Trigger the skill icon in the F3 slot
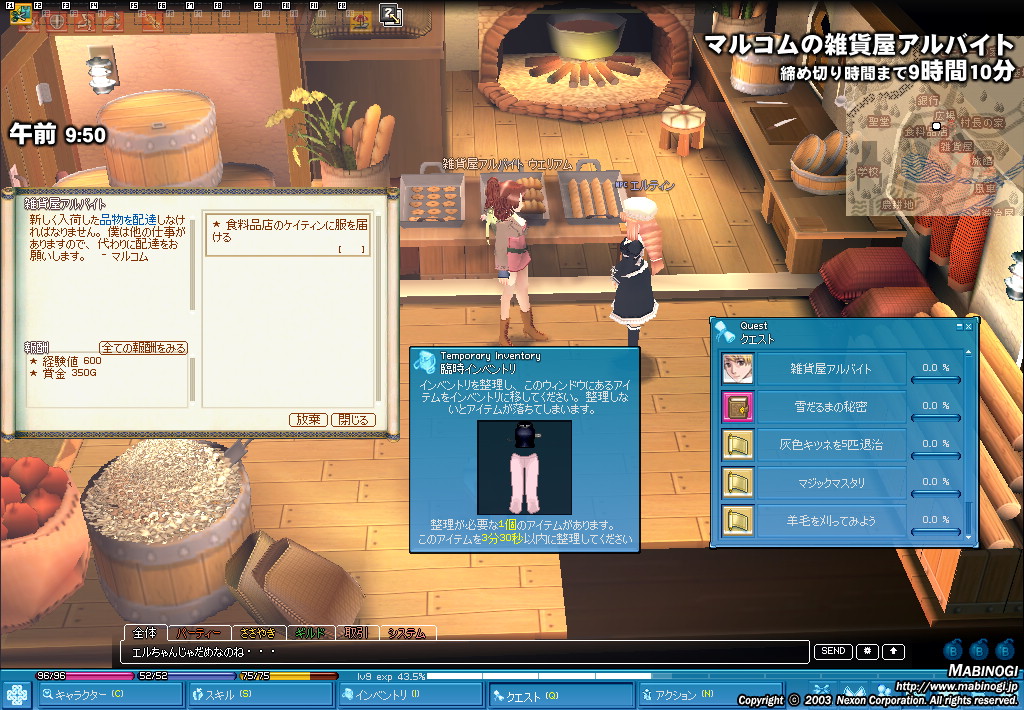The image size is (1024, 710). point(85,21)
